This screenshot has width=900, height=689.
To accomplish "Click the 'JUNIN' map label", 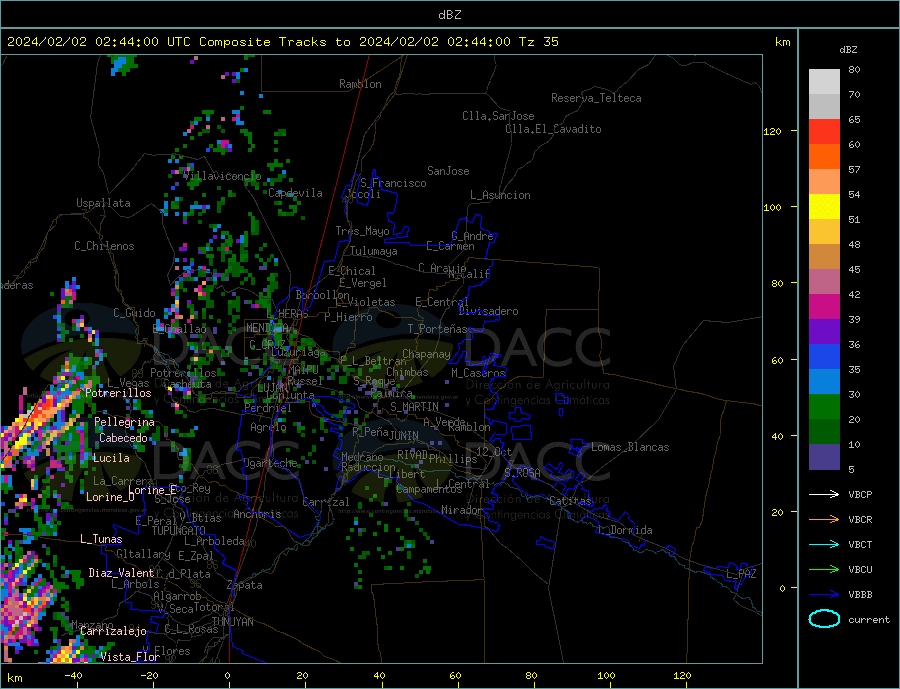I will click(404, 436).
